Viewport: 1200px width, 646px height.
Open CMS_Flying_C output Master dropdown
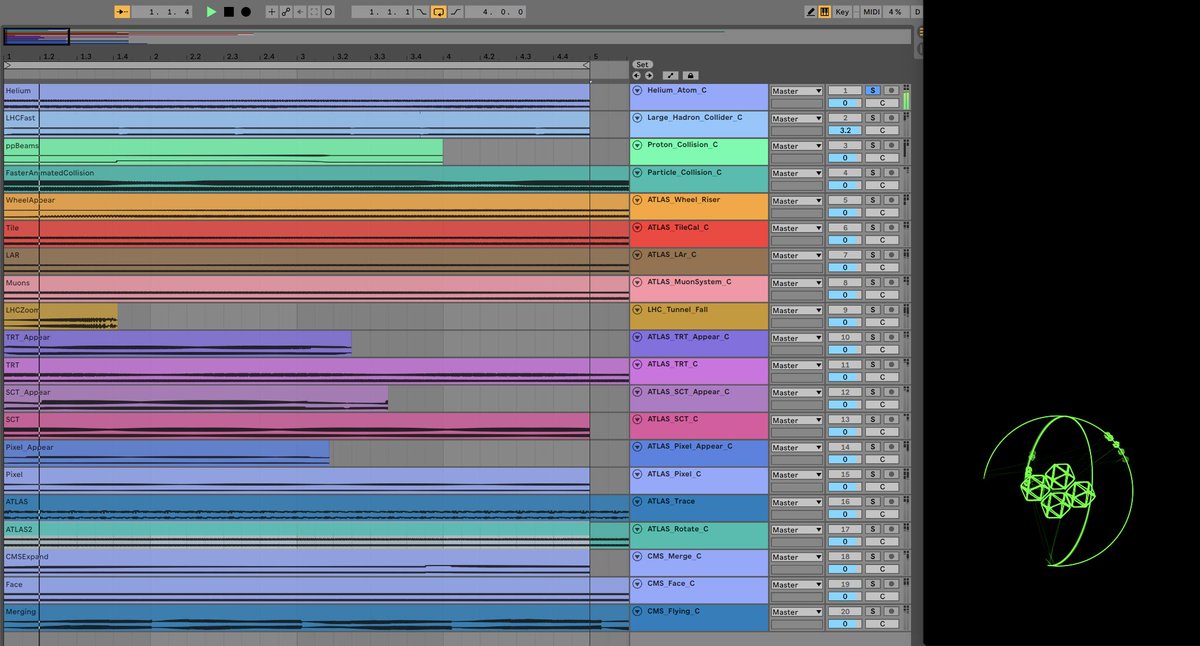pos(796,612)
